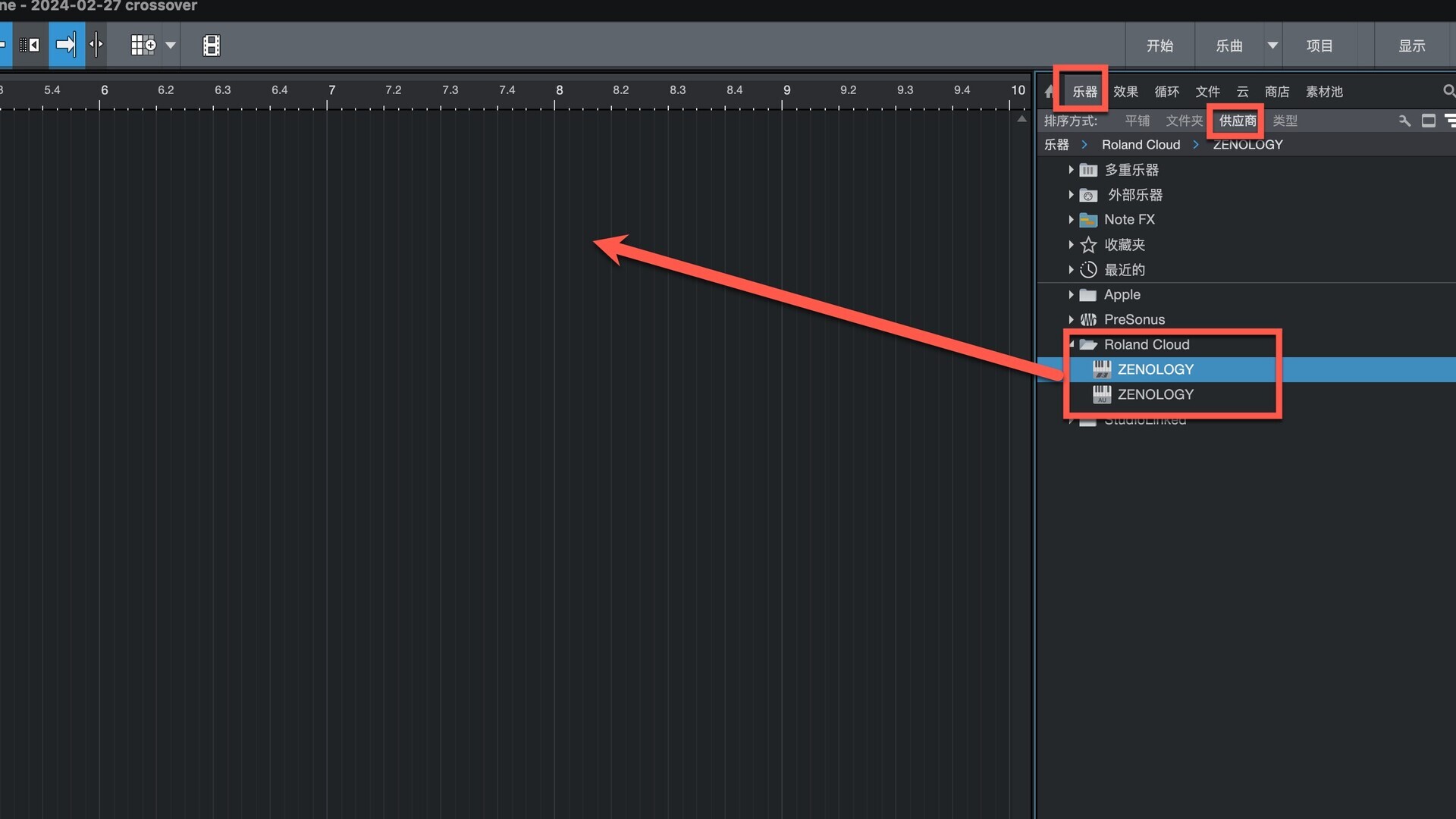Click the browser thumbnail view icon
This screenshot has height=819, width=1456.
click(x=1429, y=121)
